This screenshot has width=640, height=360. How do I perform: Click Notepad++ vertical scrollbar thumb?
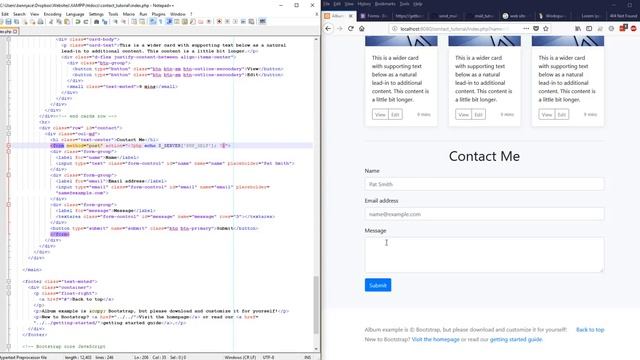click(316, 304)
